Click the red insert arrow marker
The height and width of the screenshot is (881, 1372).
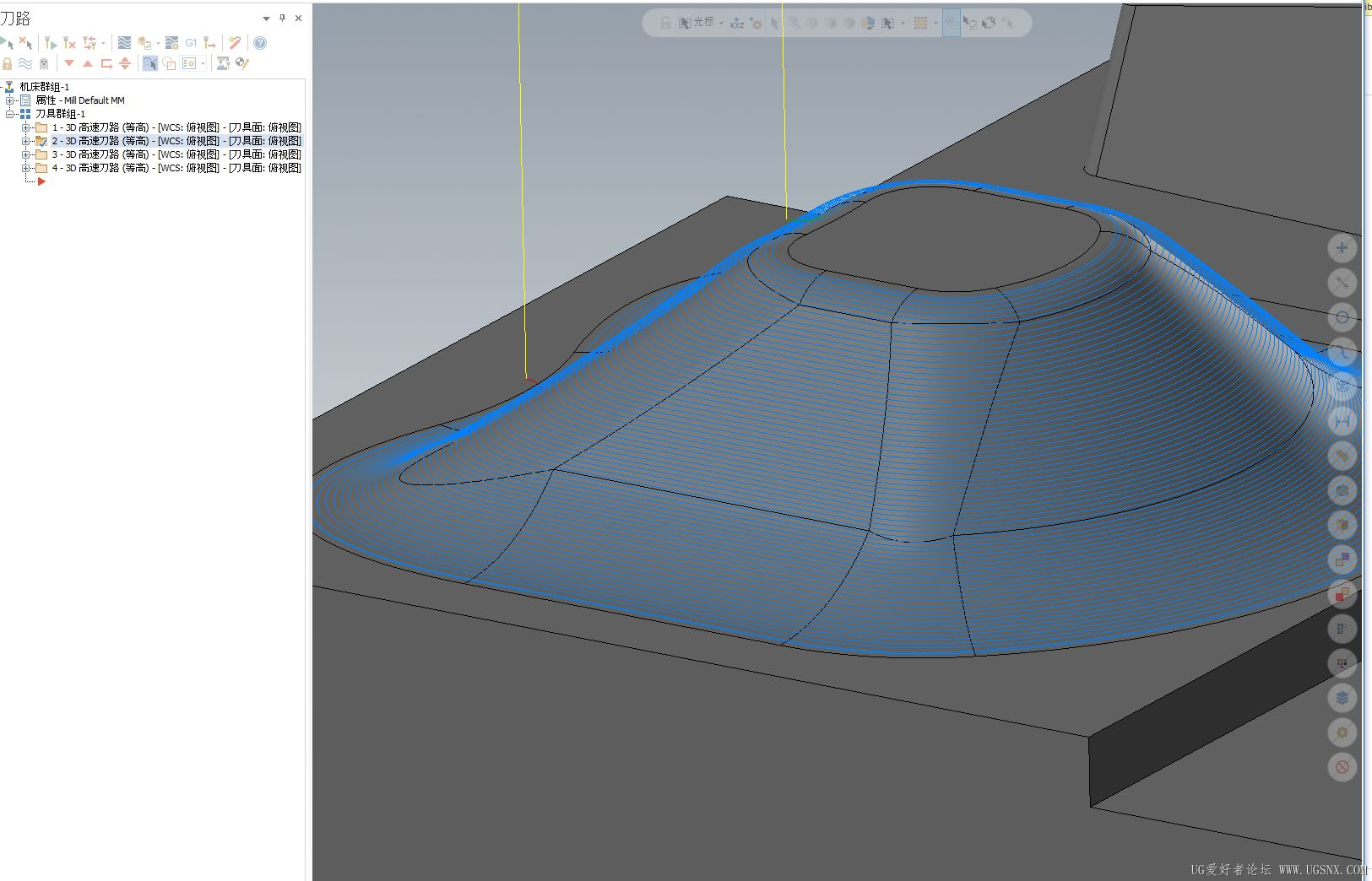point(41,181)
